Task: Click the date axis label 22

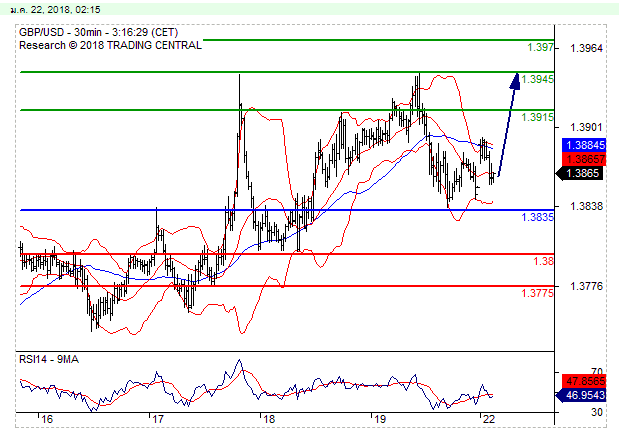Action: (489, 419)
